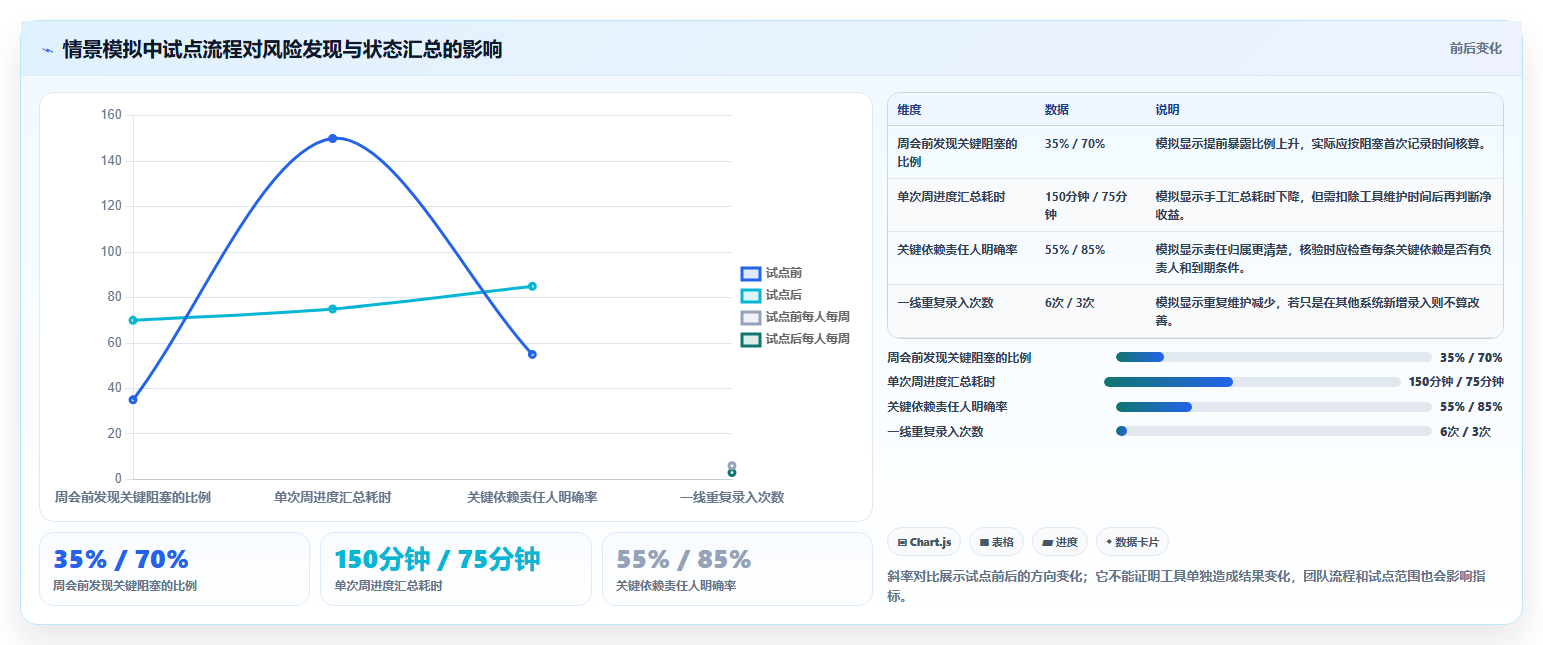Click the 前后变化 label in the header
Viewport: 1543px width, 645px height.
click(x=1475, y=48)
